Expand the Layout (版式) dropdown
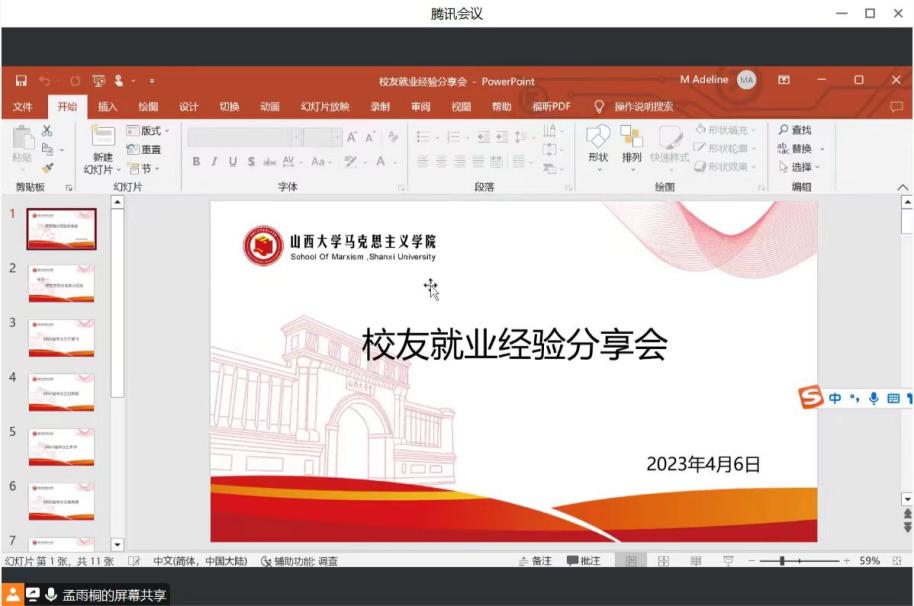 [148, 131]
